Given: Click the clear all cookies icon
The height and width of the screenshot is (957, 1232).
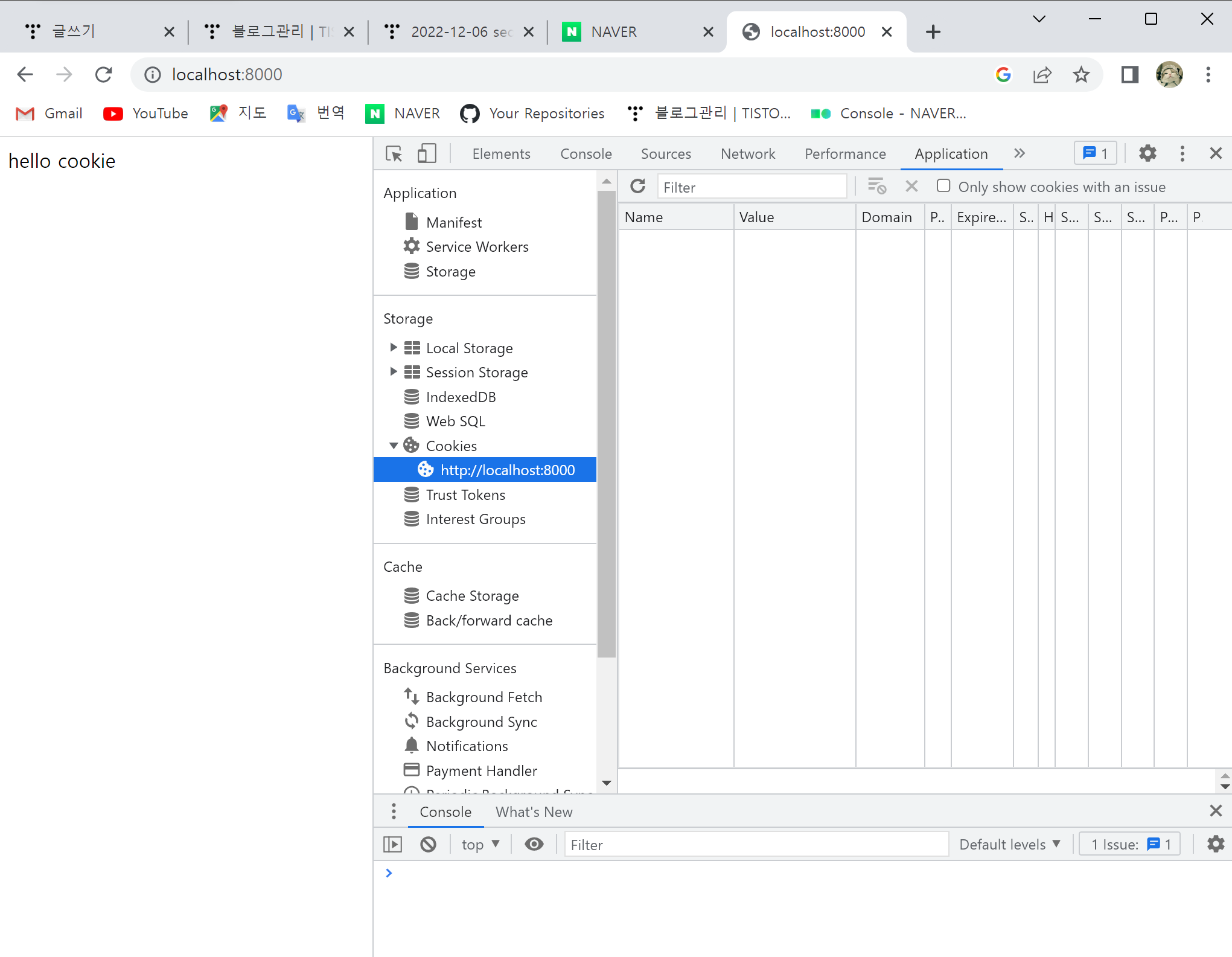Looking at the screenshot, I should tap(876, 187).
